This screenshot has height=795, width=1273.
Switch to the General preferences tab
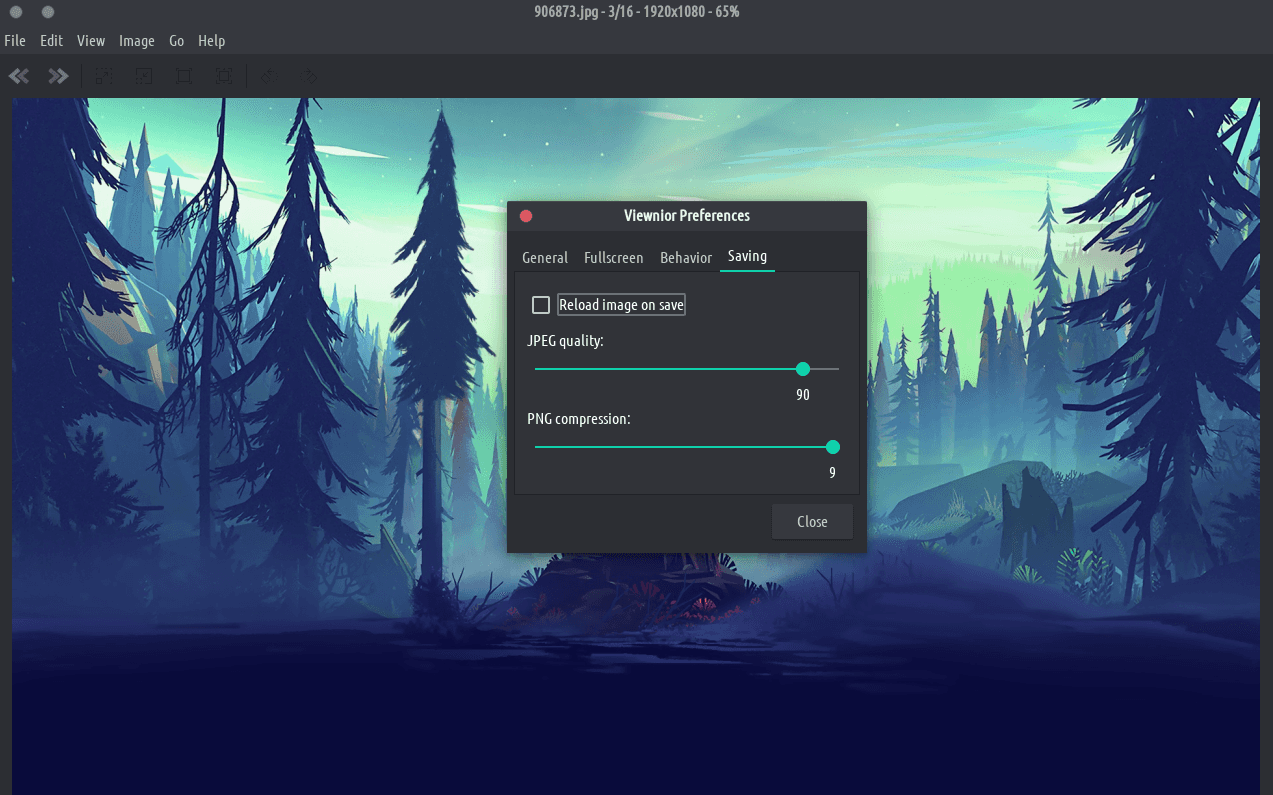(x=545, y=258)
